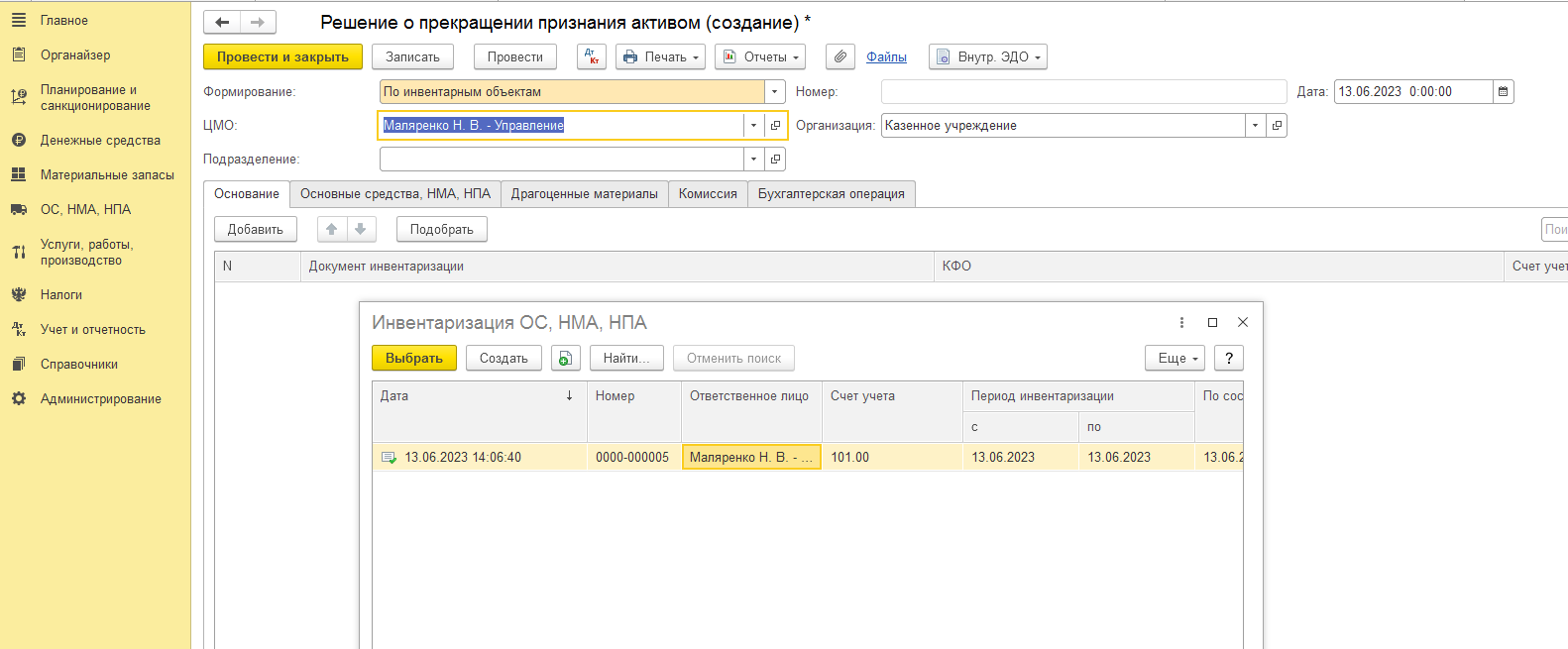Screen dimensions: 1568x649
Task: Open the Материальные запасы icon
Action: click(18, 174)
